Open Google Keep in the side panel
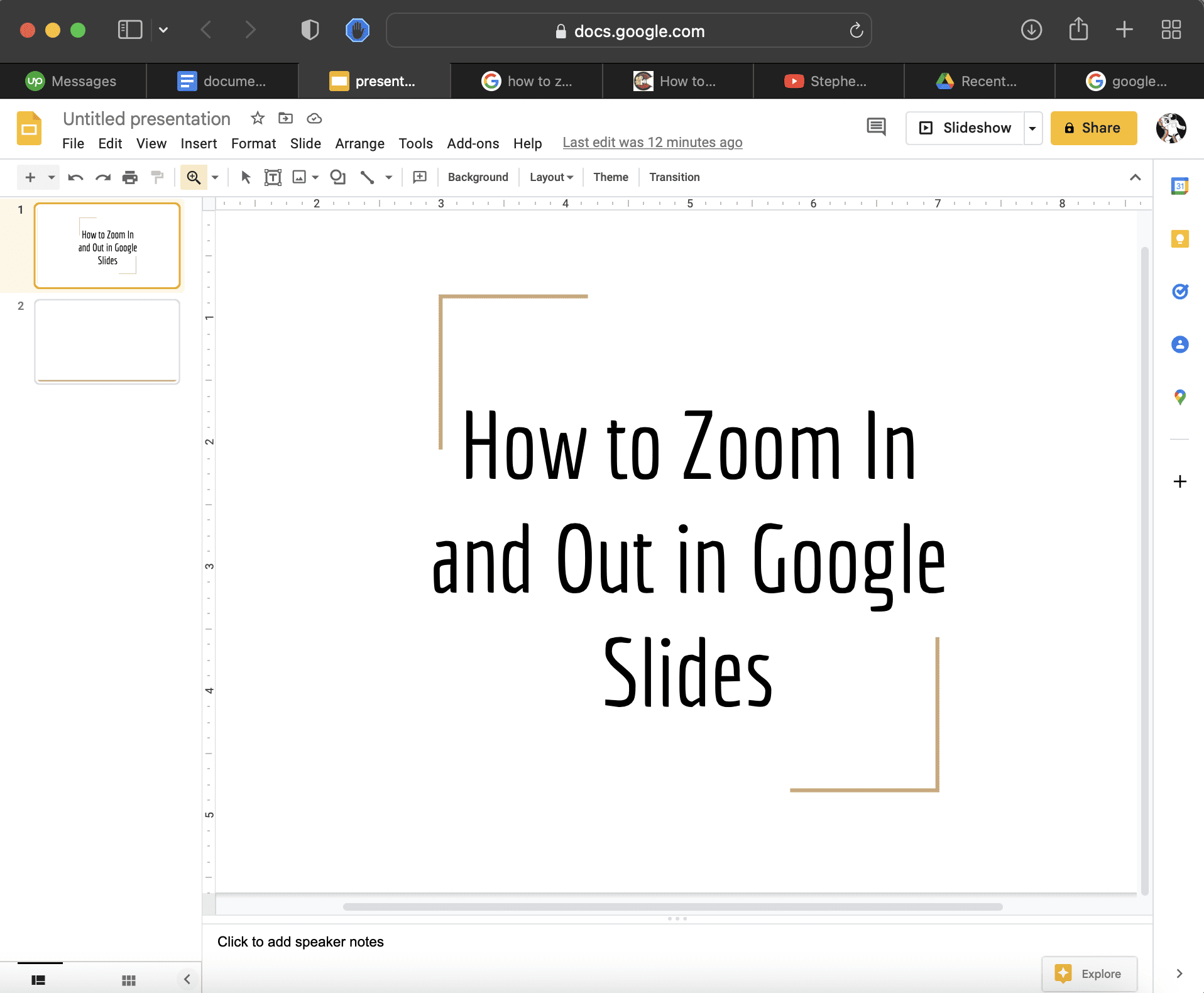This screenshot has width=1204, height=993. [1179, 239]
